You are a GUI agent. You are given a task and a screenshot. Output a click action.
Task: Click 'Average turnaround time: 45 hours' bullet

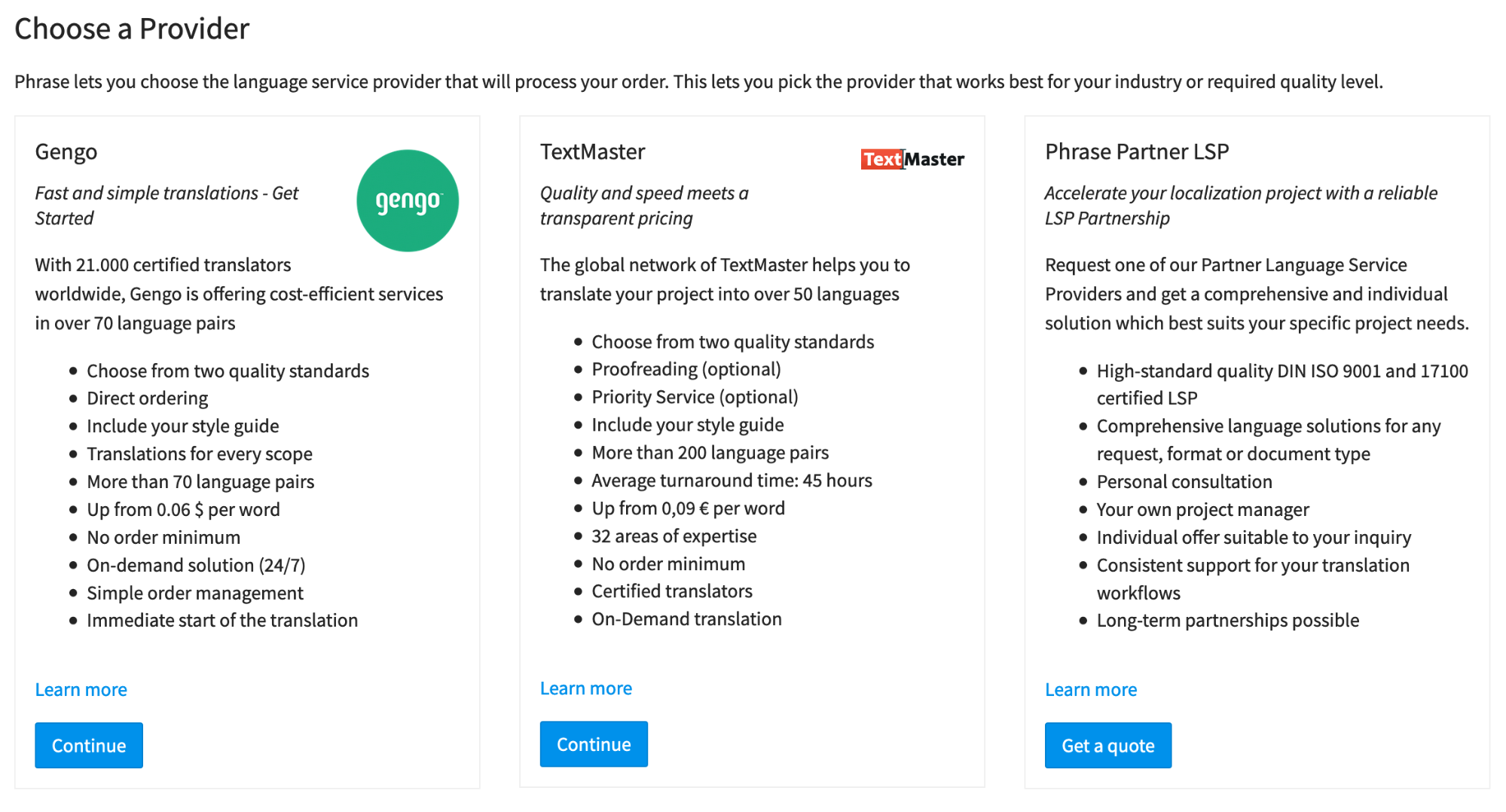tap(732, 480)
